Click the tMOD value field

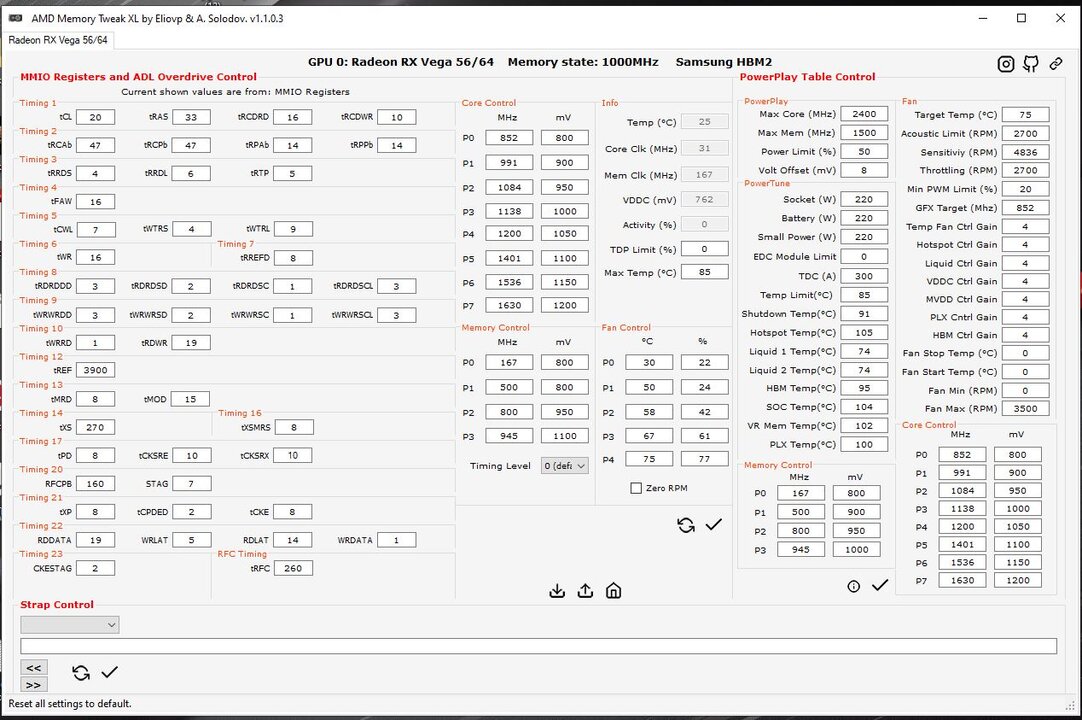190,399
